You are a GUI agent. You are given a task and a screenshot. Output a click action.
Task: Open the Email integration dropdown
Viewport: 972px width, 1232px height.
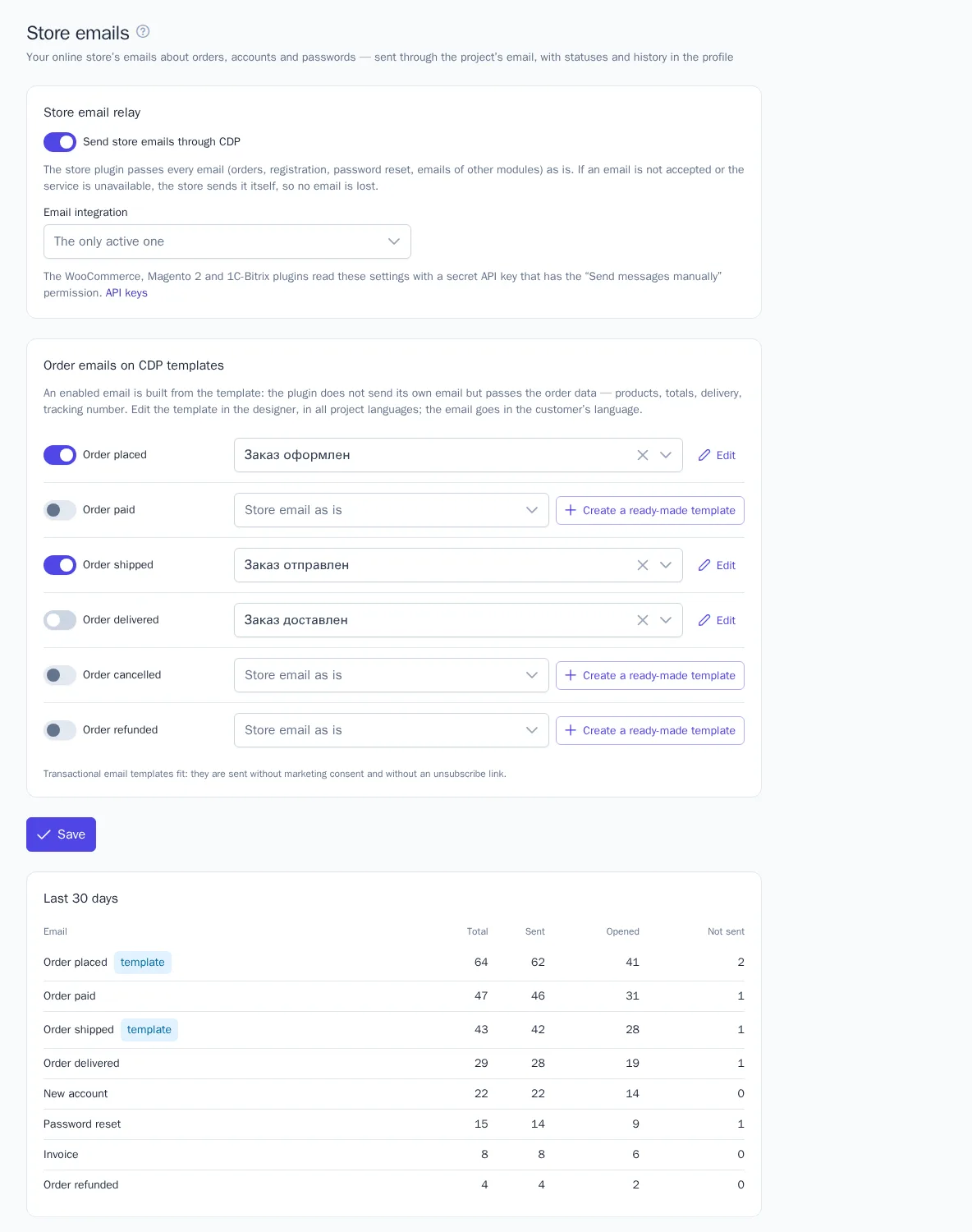pos(227,241)
